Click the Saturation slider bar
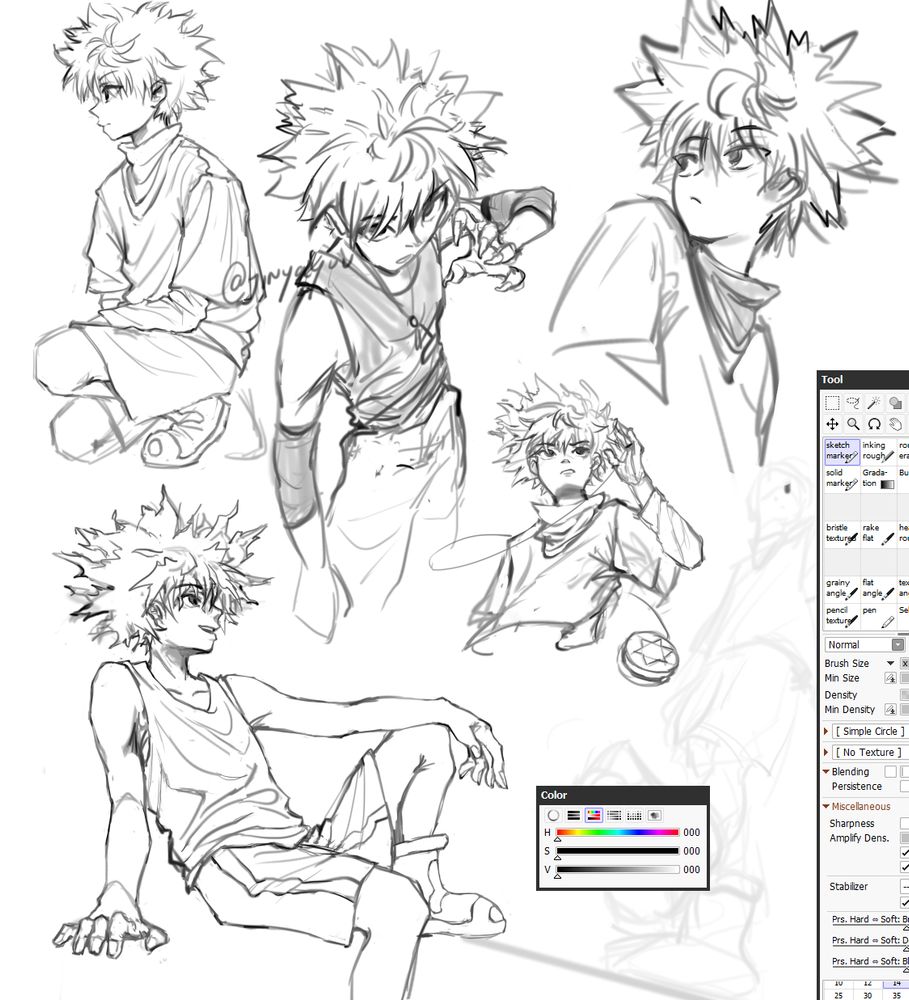Image resolution: width=909 pixels, height=1000 pixels. tap(617, 851)
